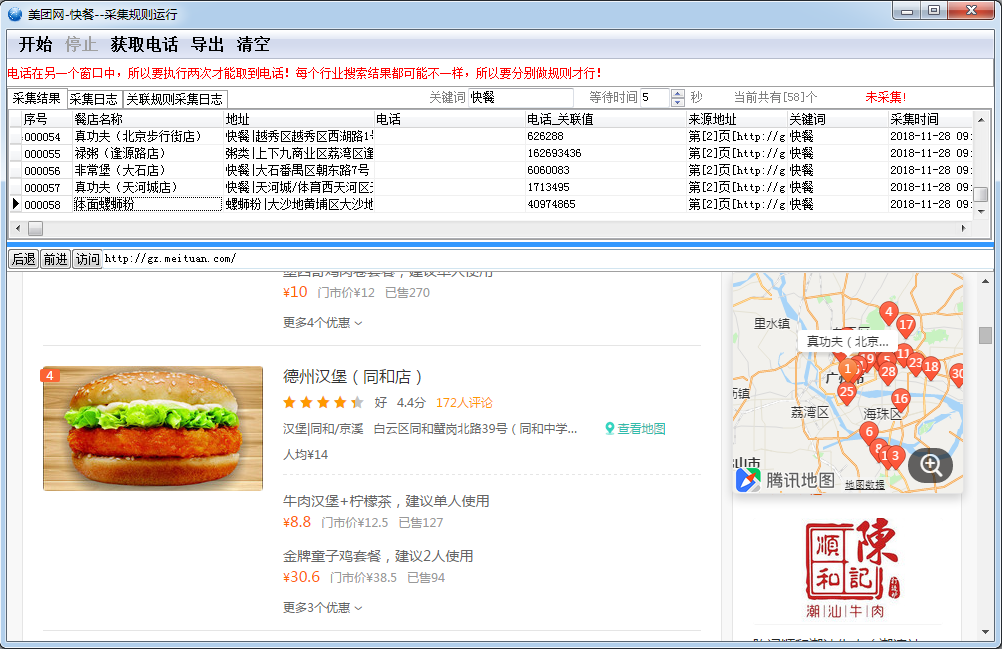Click the application globe icon in title bar

(15, 13)
